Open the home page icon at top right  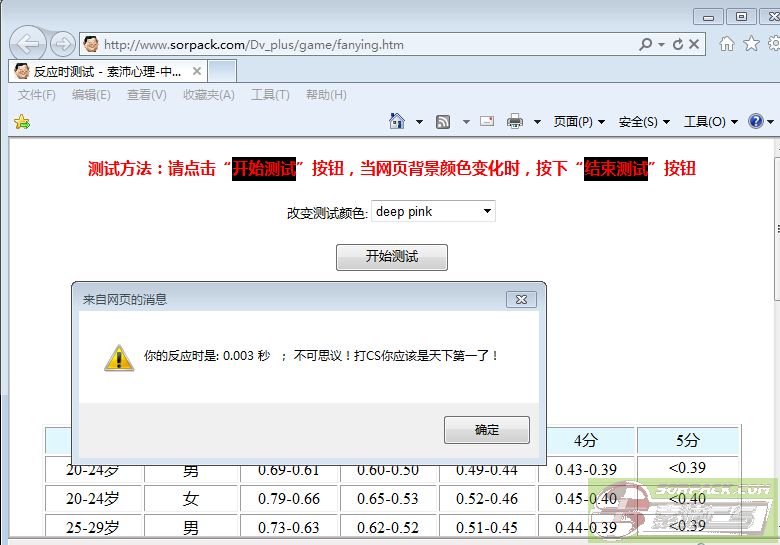727,44
